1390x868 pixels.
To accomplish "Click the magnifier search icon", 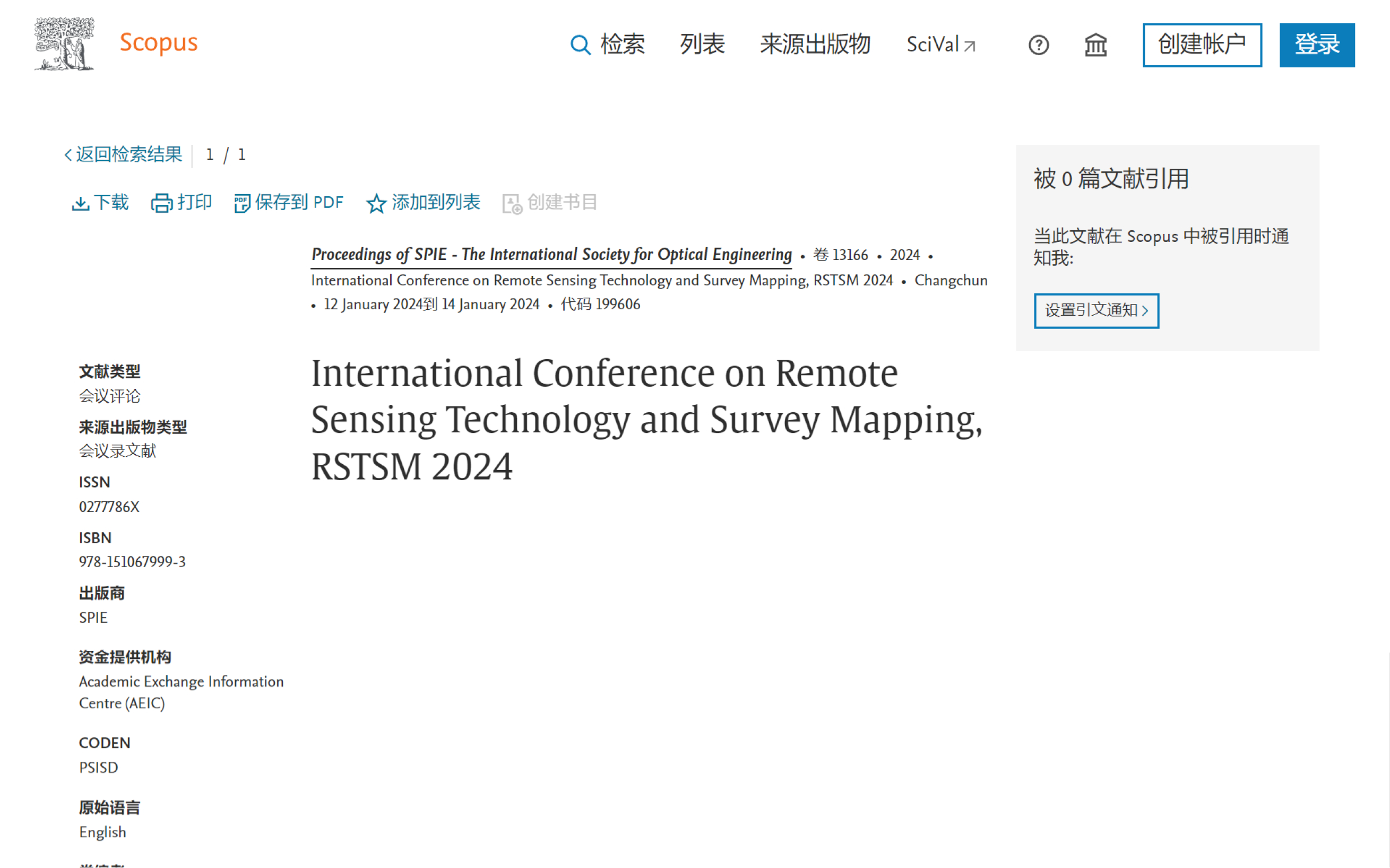I will pyautogui.click(x=580, y=45).
